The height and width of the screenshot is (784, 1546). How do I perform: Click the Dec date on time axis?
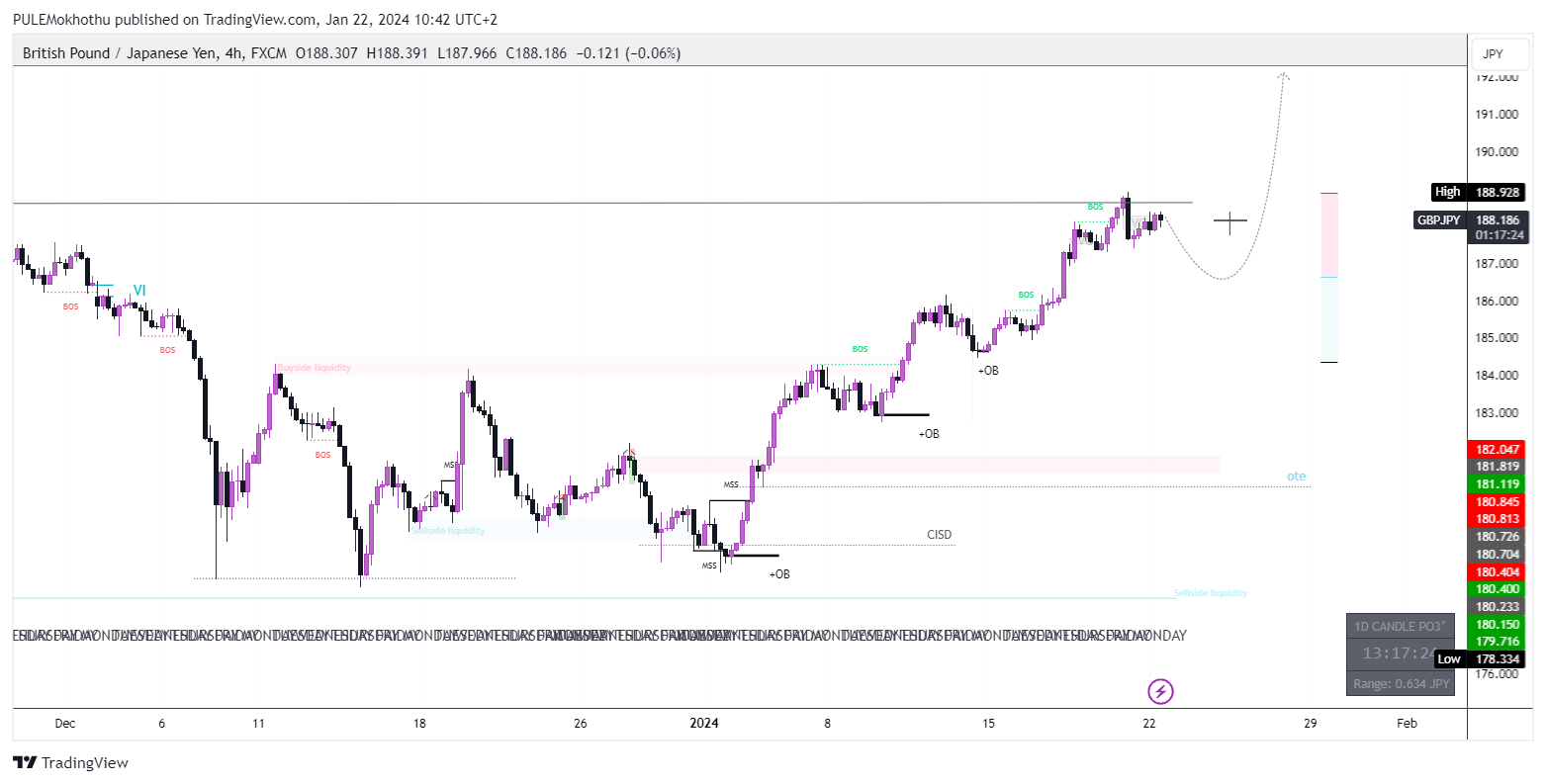tap(65, 724)
